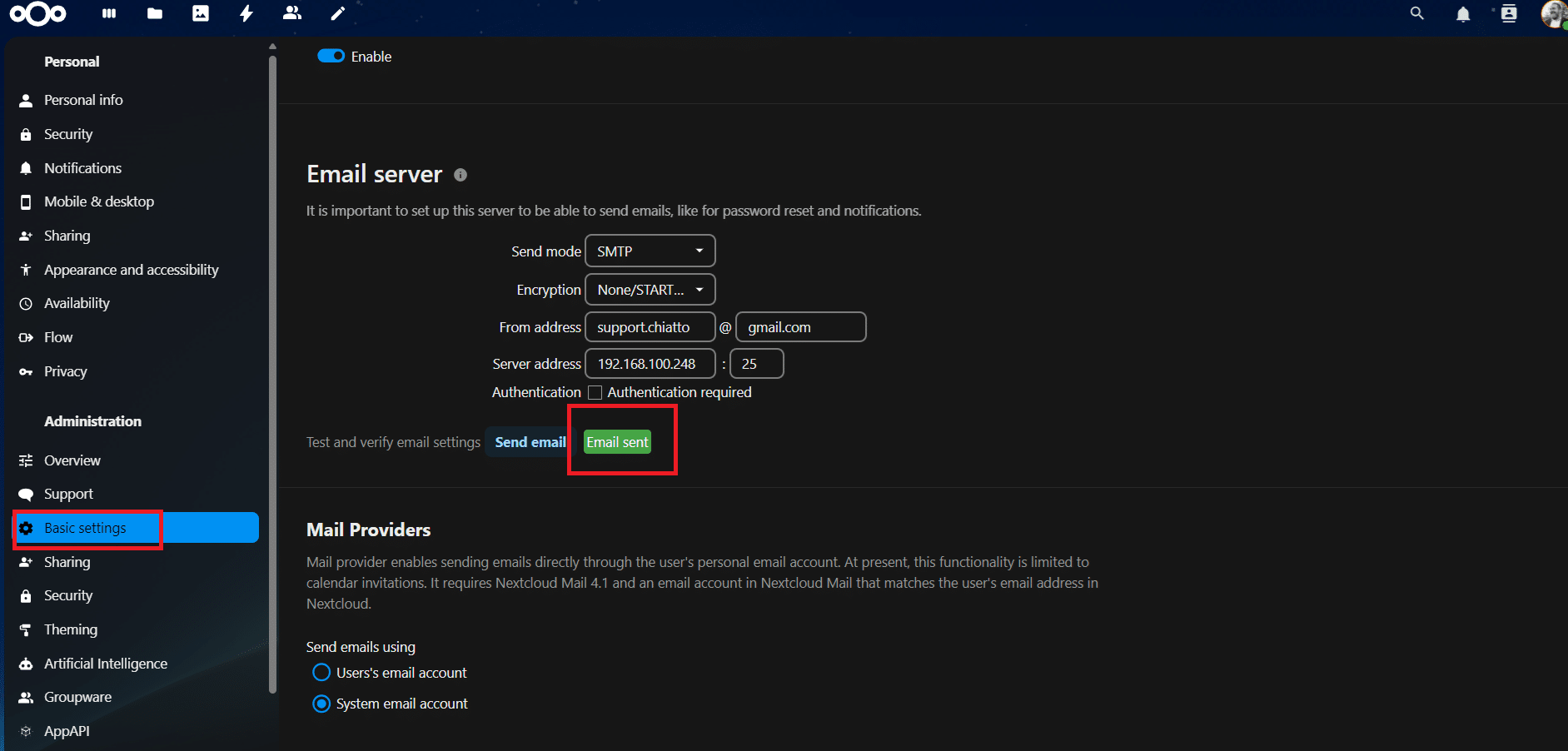
Task: Click the Send email button
Action: 530,442
